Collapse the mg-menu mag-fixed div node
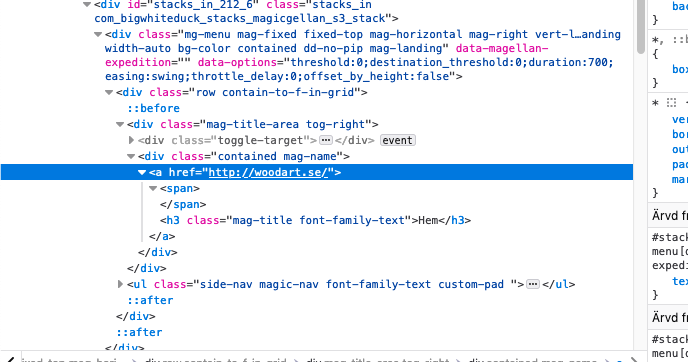The width and height of the screenshot is (688, 362). 98,34
